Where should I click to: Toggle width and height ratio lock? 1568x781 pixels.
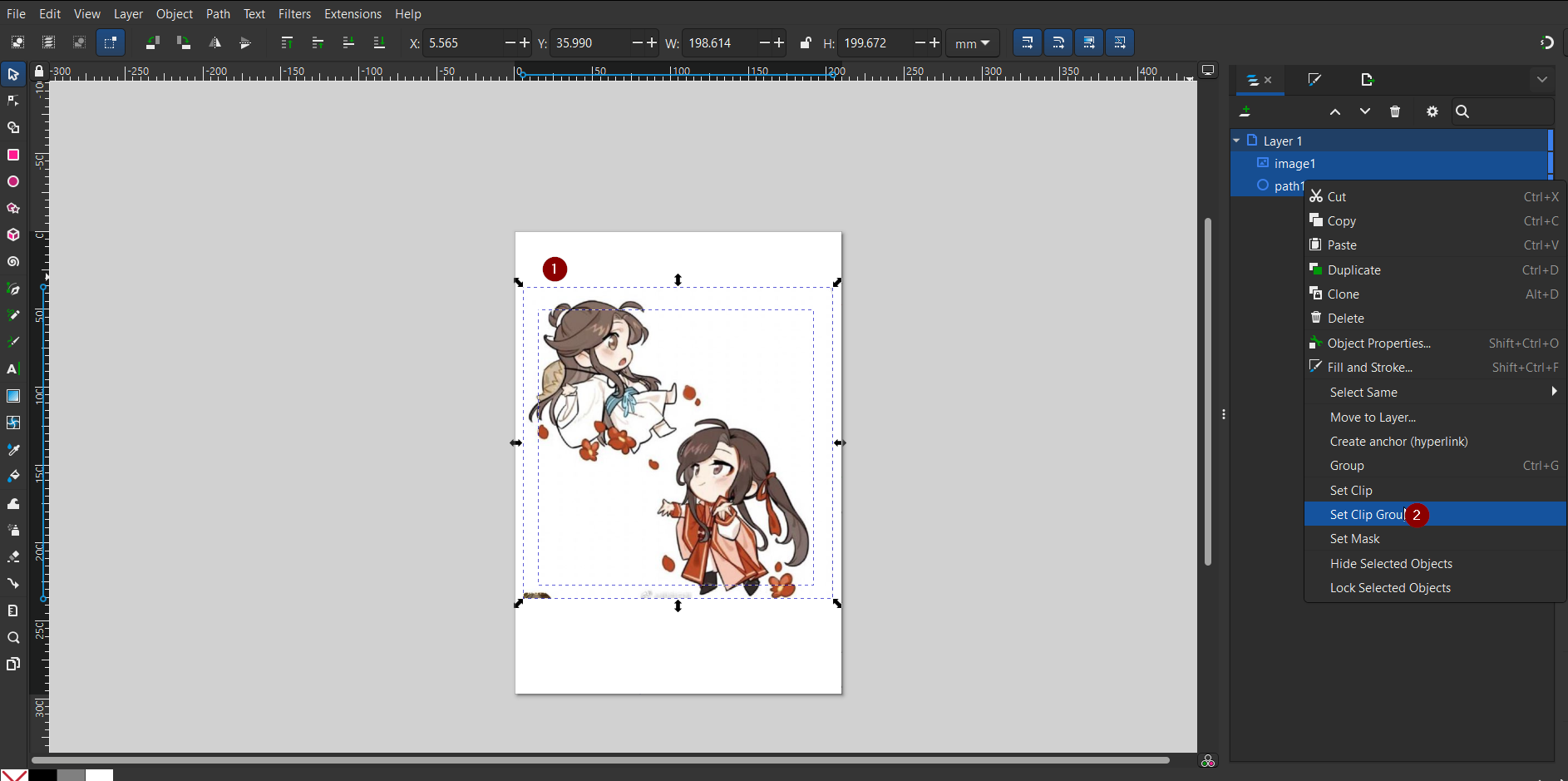click(805, 42)
